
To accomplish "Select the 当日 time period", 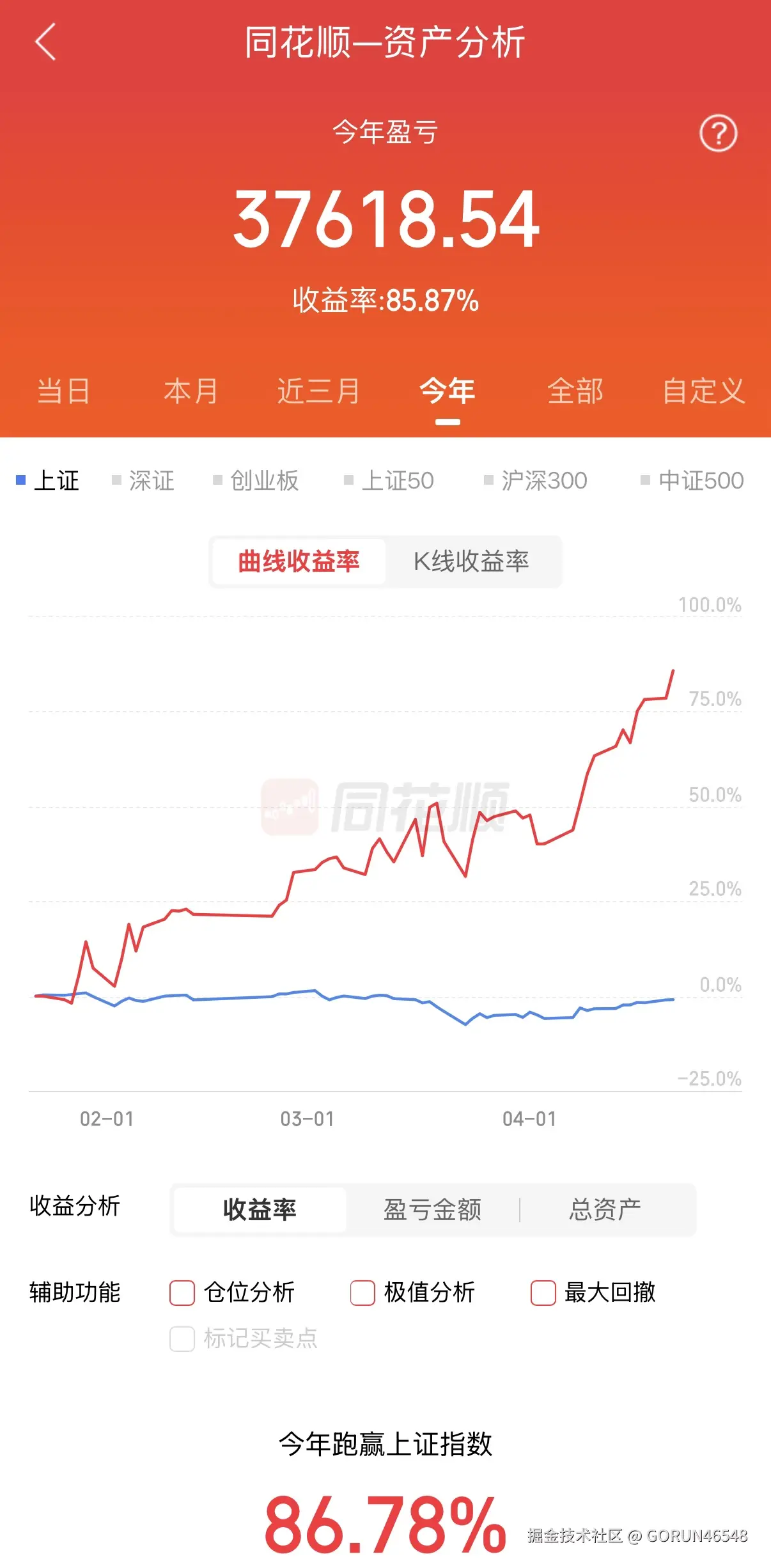I will point(63,391).
